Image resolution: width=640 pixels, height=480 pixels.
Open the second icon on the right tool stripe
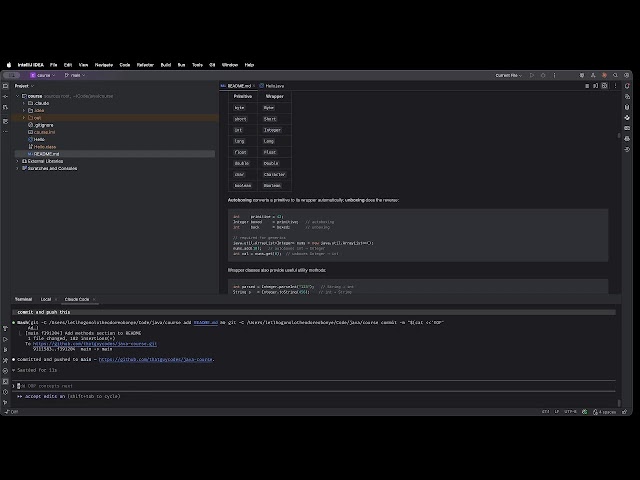click(x=627, y=97)
